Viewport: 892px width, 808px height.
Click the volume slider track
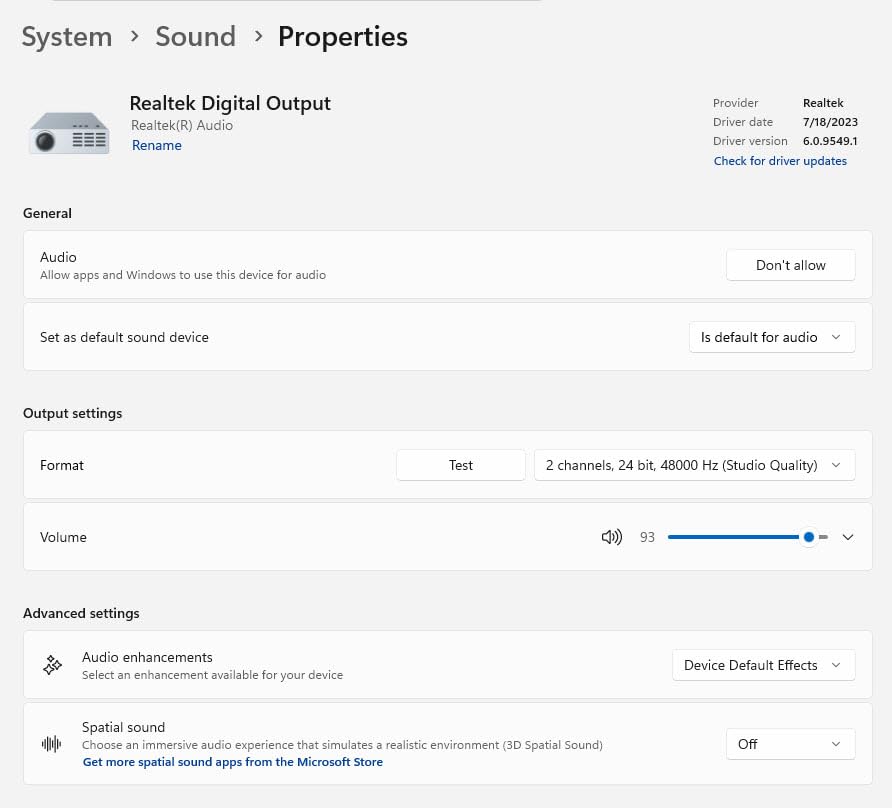pyautogui.click(x=748, y=537)
